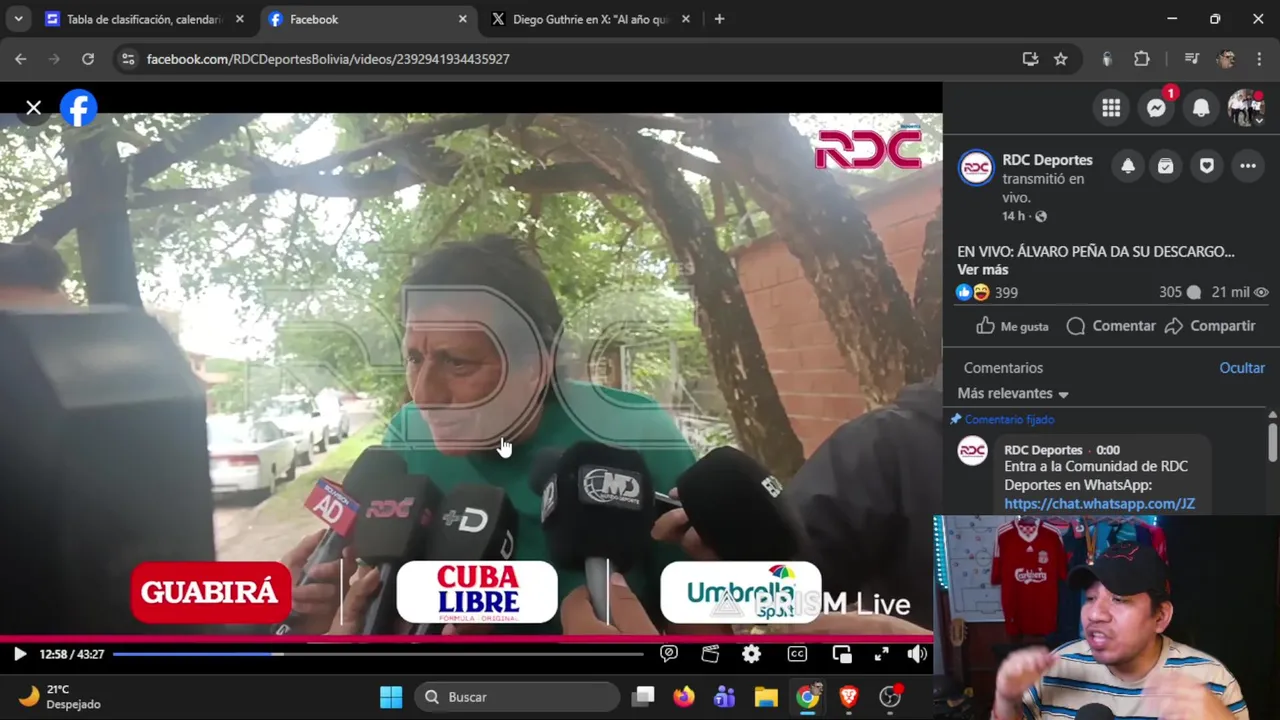Mute the video volume speaker
Image resolution: width=1280 pixels, height=720 pixels.
pos(917,654)
